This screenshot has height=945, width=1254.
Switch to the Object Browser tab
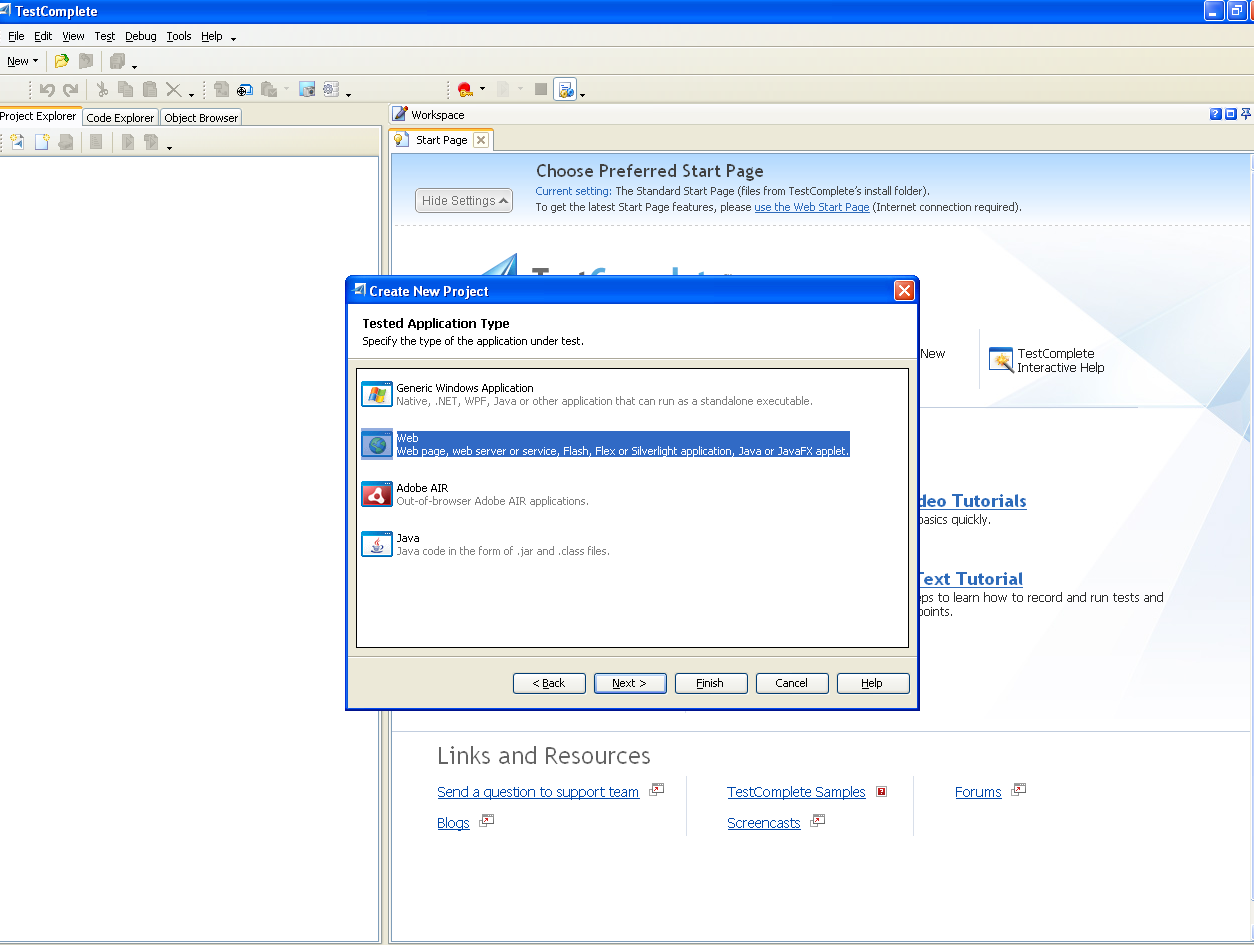[x=200, y=117]
